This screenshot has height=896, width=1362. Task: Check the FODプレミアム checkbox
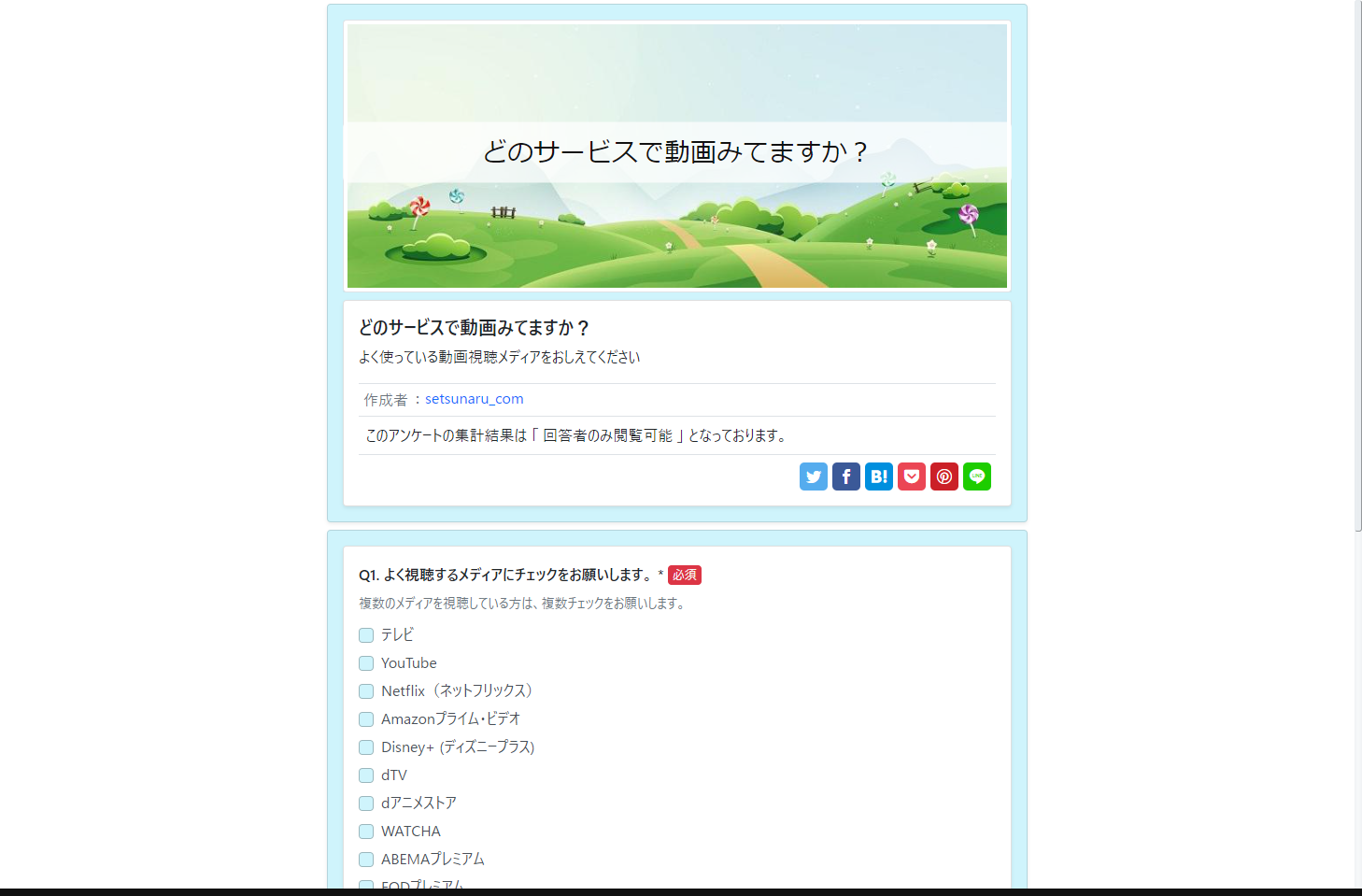365,886
